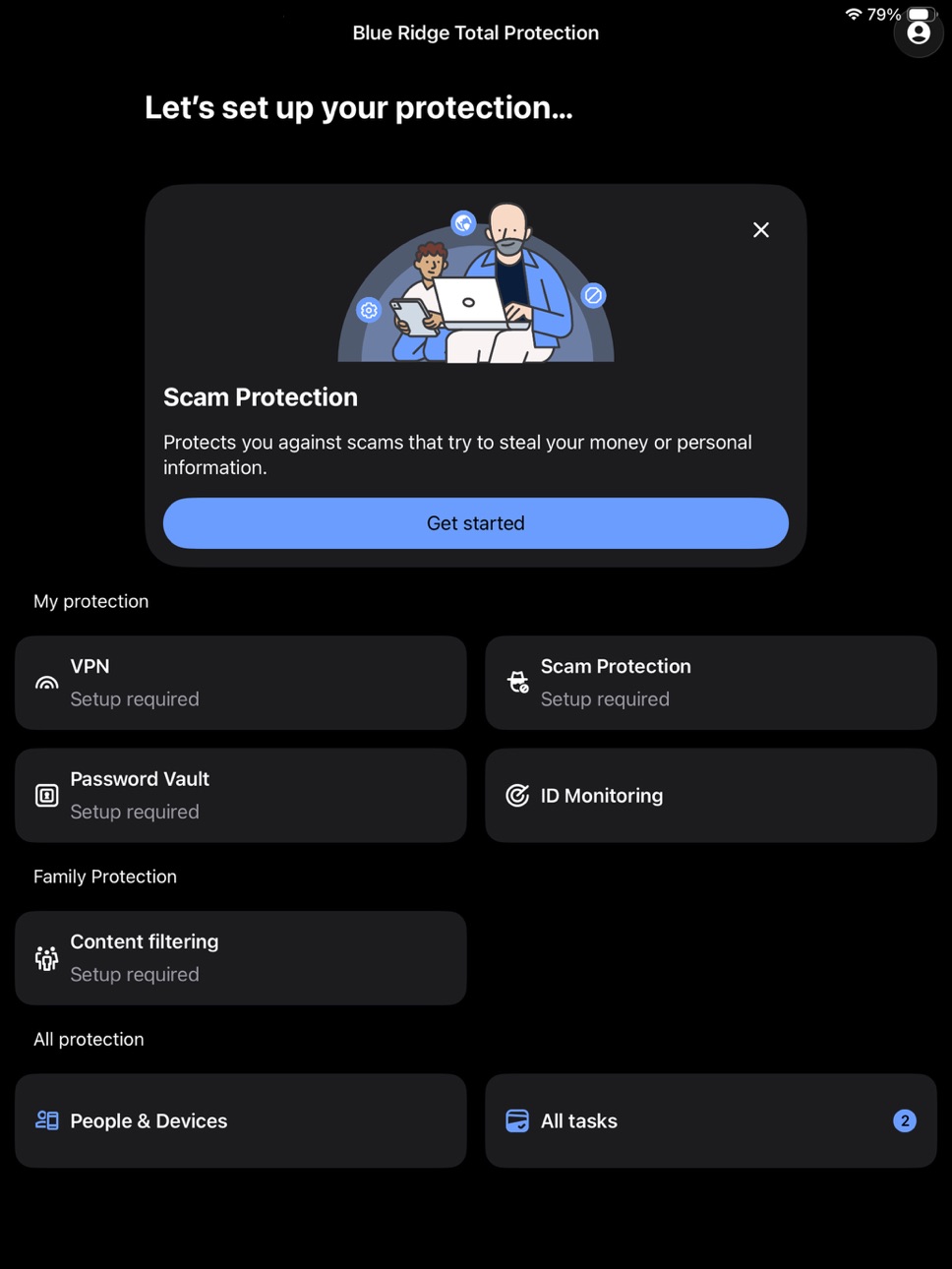Open People & Devices section
Image resolution: width=952 pixels, height=1269 pixels.
coord(241,1120)
